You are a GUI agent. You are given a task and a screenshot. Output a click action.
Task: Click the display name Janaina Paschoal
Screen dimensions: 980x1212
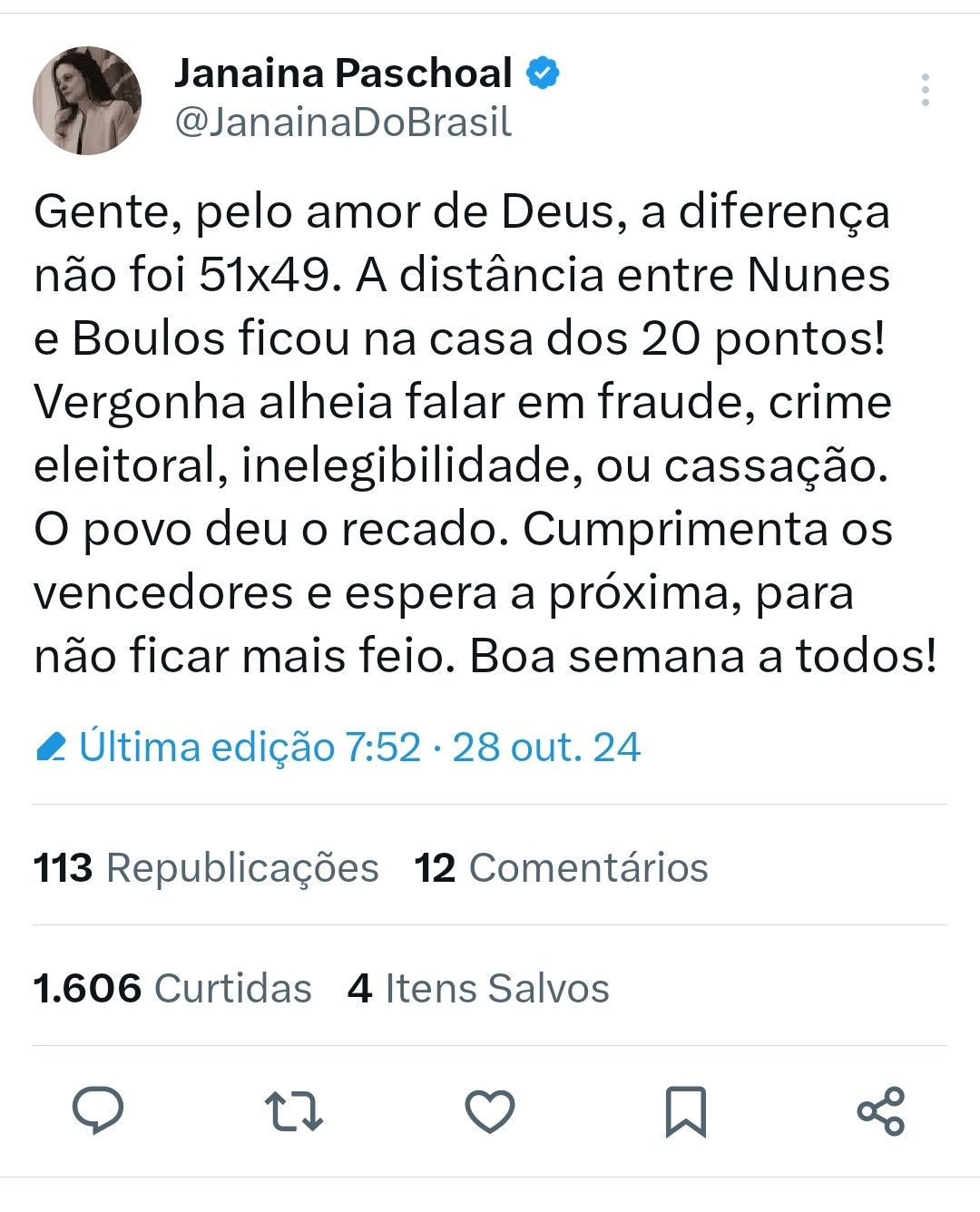pos(343,73)
